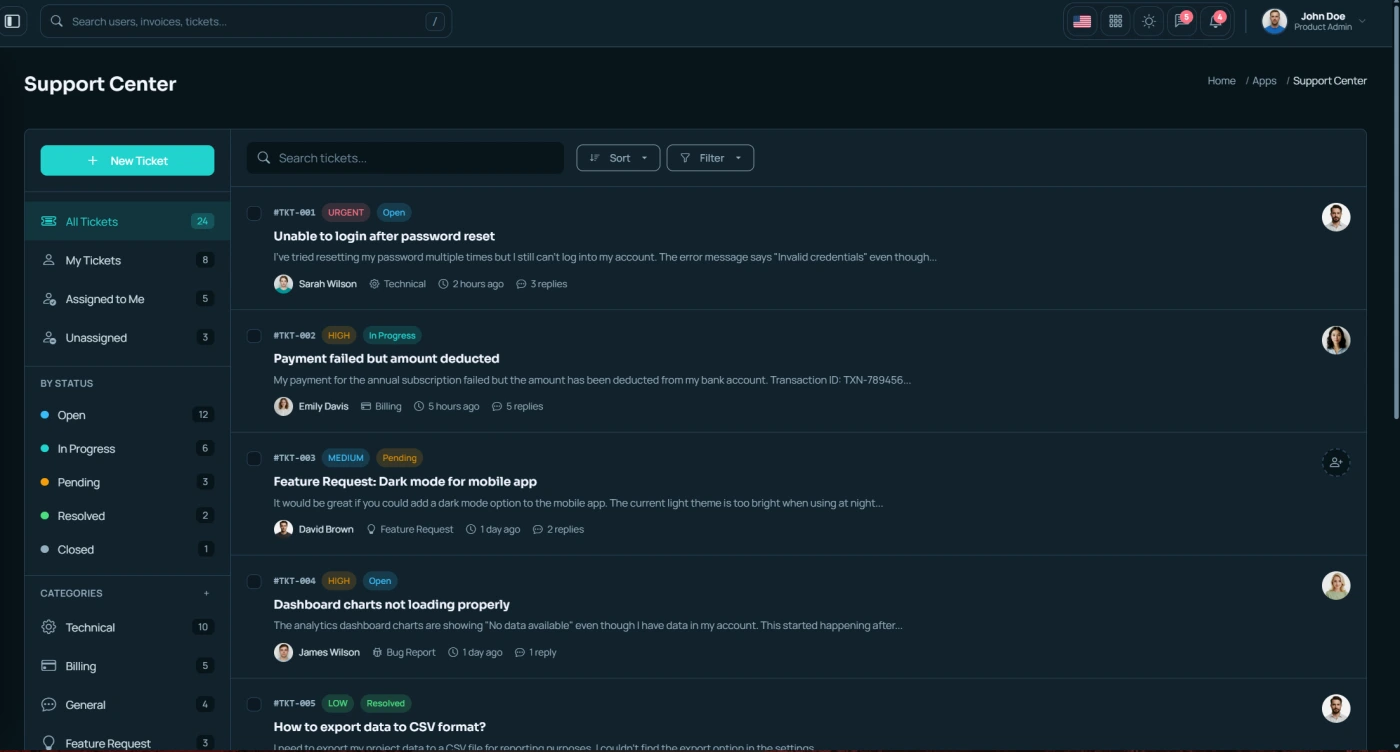This screenshot has width=1400, height=752.
Task: Select checkbox for ticket TKT-002
Action: coord(254,336)
